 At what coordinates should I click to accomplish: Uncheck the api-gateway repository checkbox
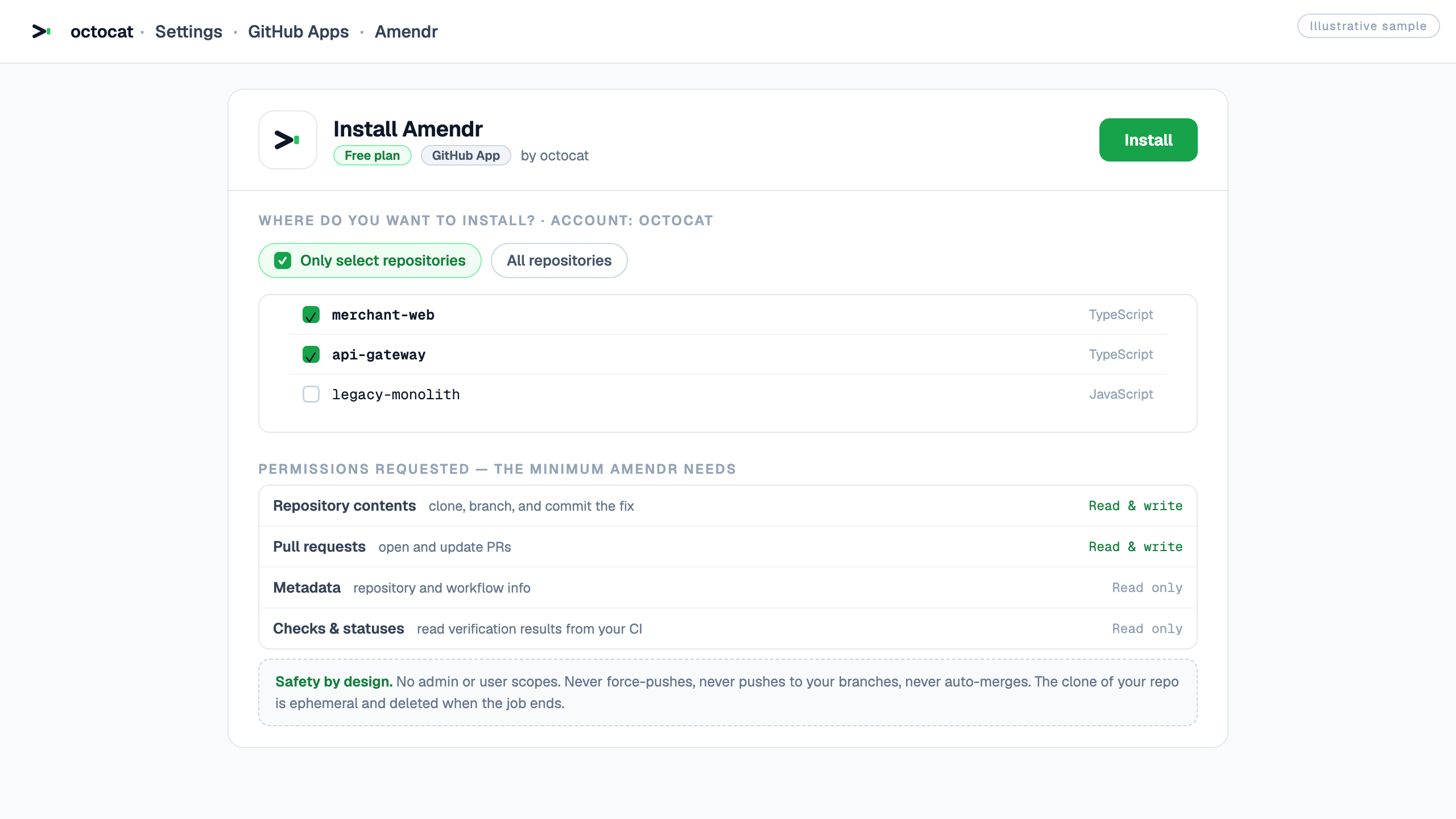click(x=311, y=354)
